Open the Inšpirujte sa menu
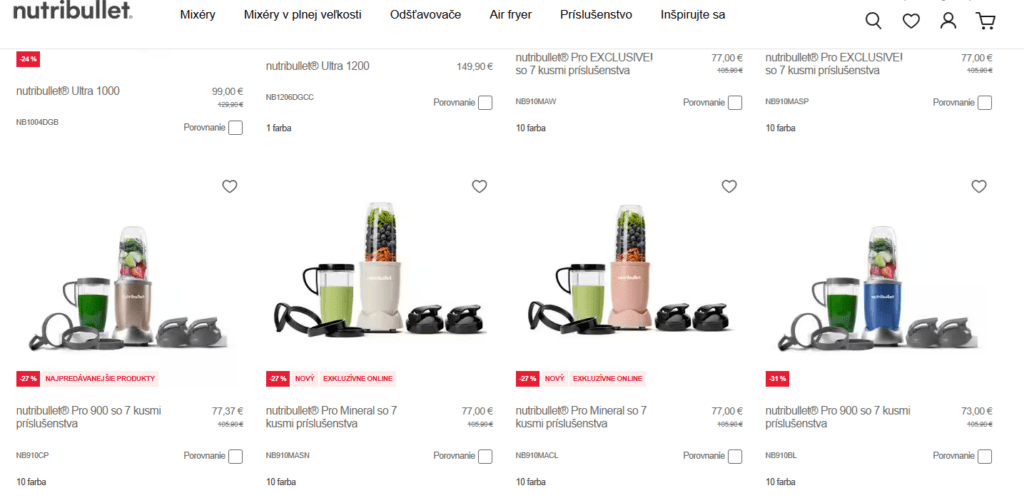 tap(692, 15)
